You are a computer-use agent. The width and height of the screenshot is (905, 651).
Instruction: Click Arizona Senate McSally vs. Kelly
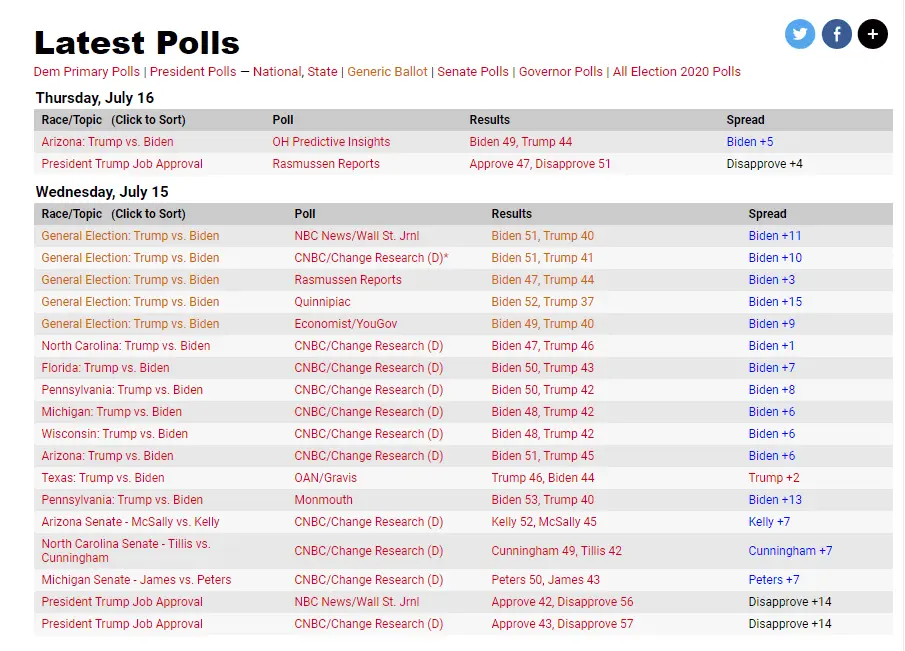click(x=130, y=522)
